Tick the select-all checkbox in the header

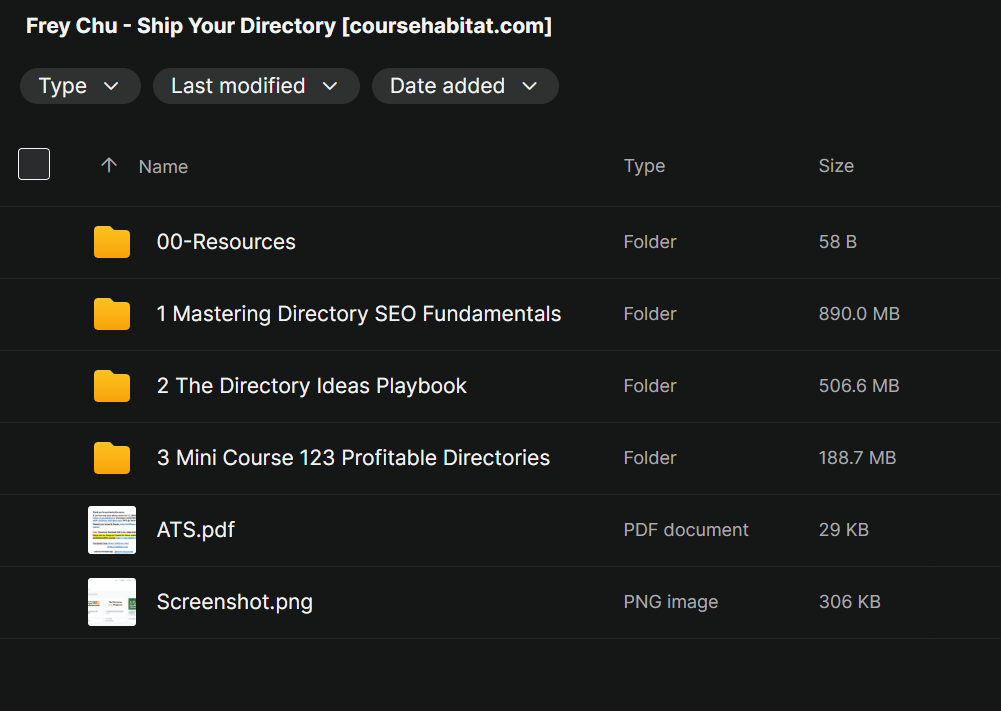[34, 164]
